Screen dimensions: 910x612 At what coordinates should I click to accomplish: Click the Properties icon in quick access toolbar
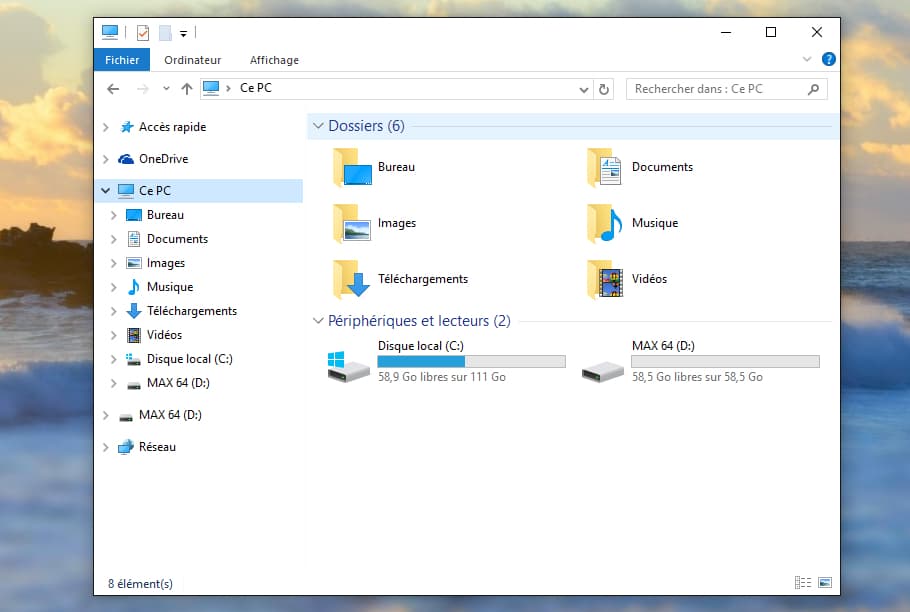click(142, 33)
